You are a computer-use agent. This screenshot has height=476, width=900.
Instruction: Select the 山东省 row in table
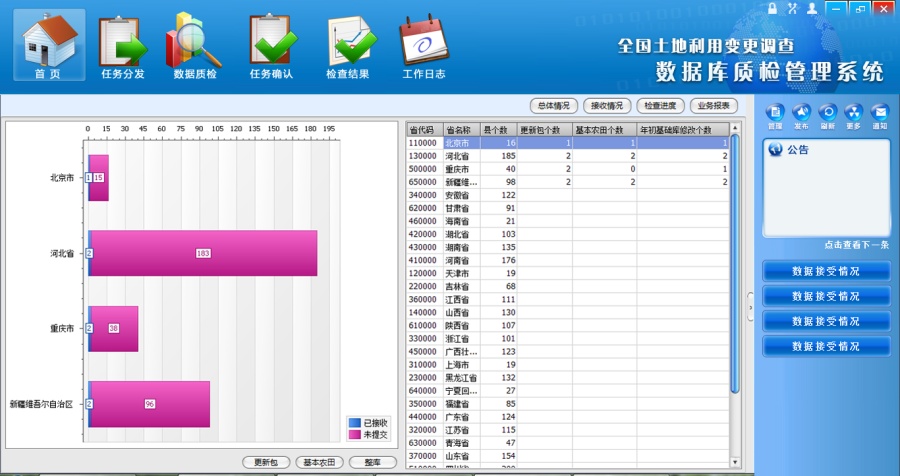pos(568,456)
